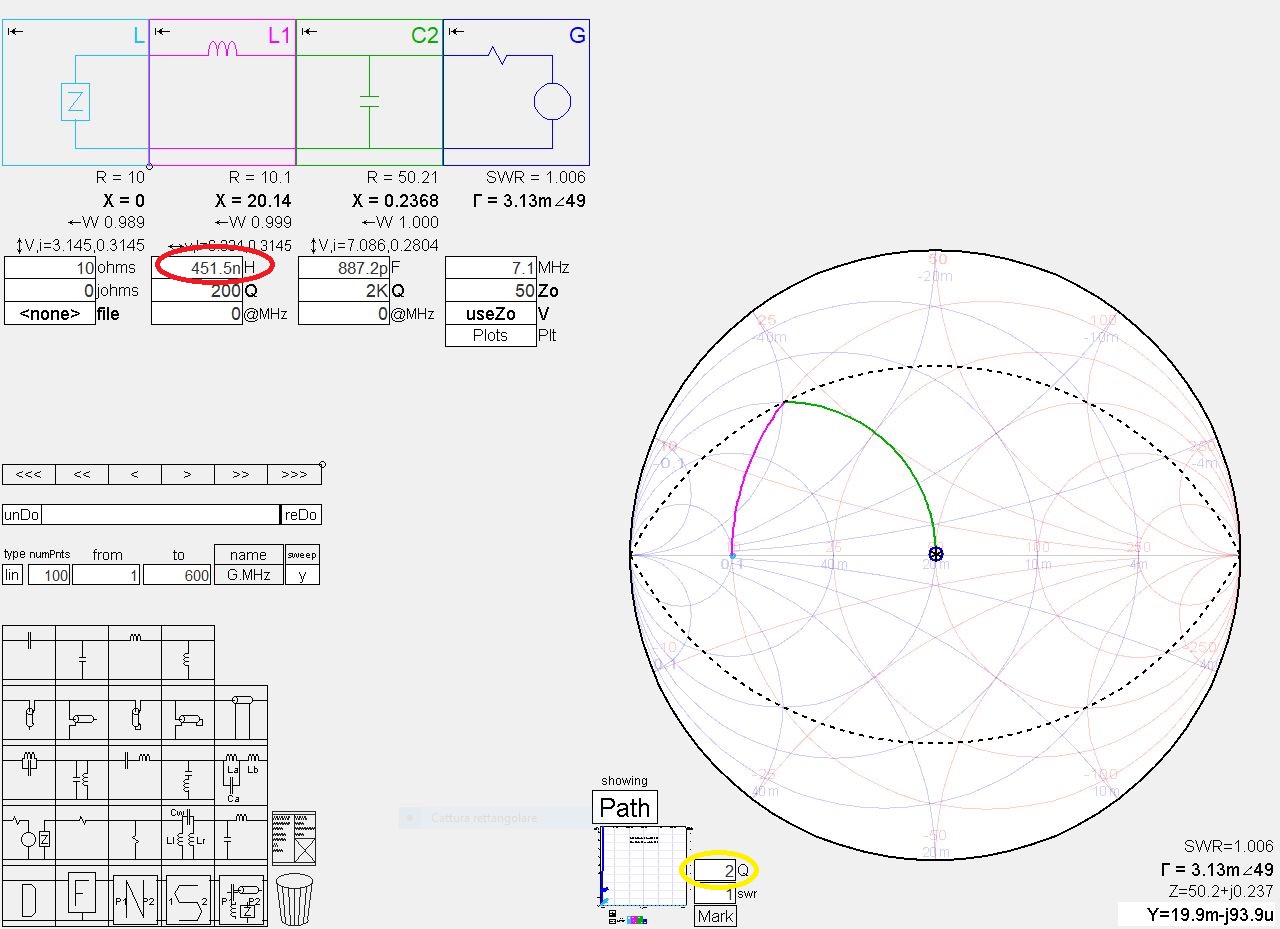Screen dimensions: 1280x929
Task: Collapse arrow on the L load block
Action: tap(15, 31)
